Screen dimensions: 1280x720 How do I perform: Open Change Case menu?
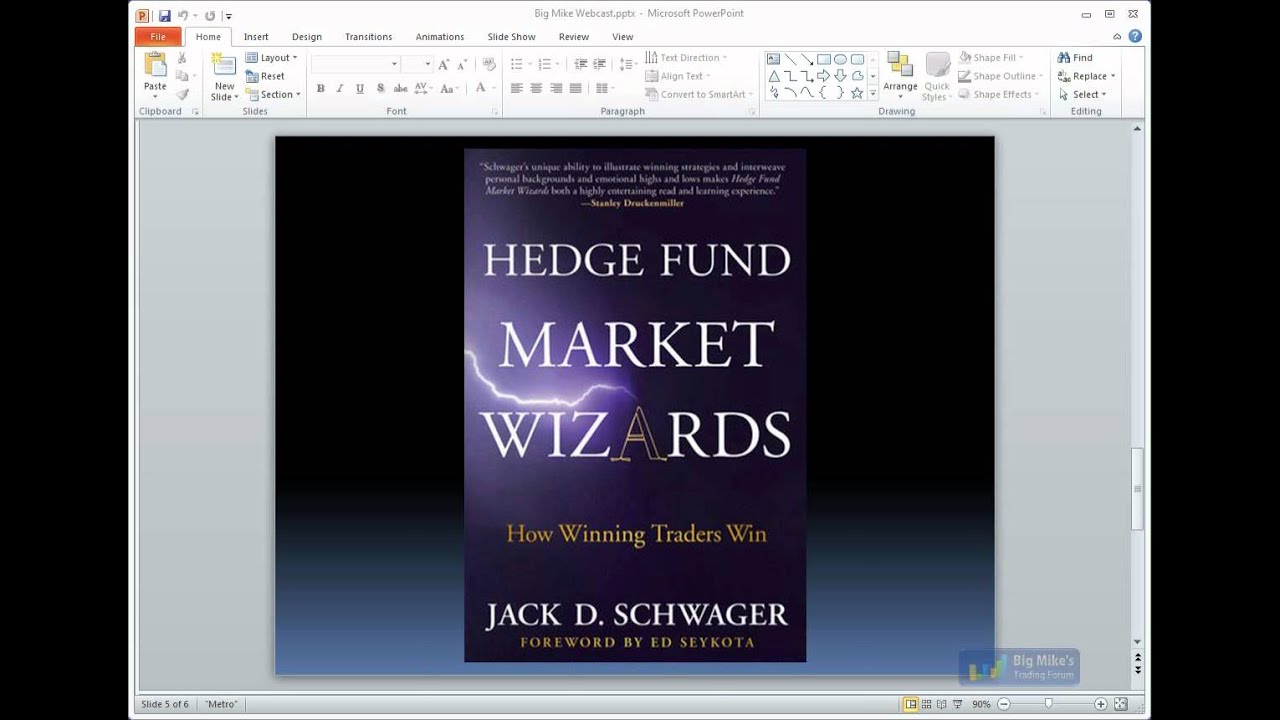point(450,88)
